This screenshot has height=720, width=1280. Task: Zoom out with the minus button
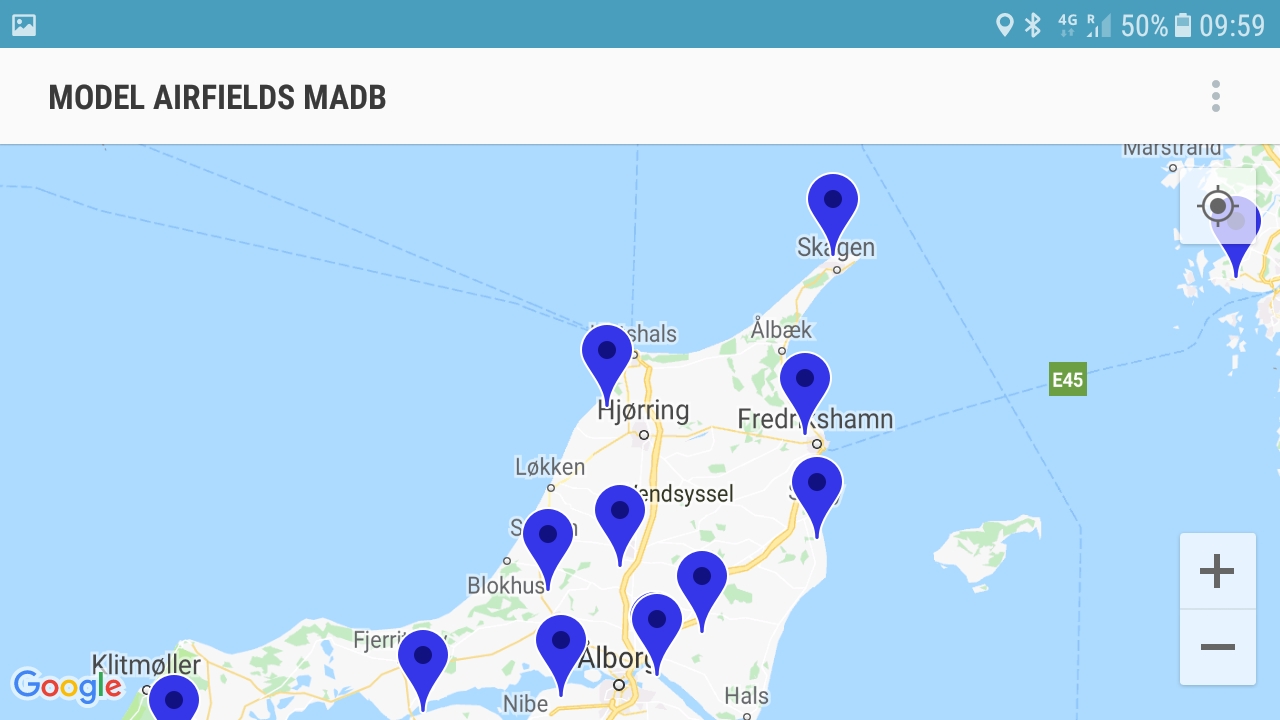click(x=1217, y=647)
